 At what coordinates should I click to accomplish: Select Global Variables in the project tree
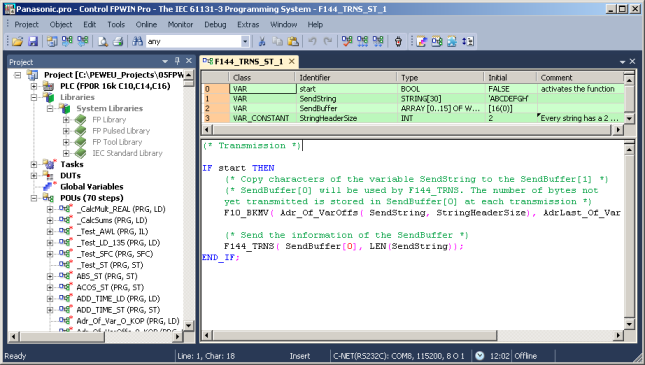click(92, 186)
